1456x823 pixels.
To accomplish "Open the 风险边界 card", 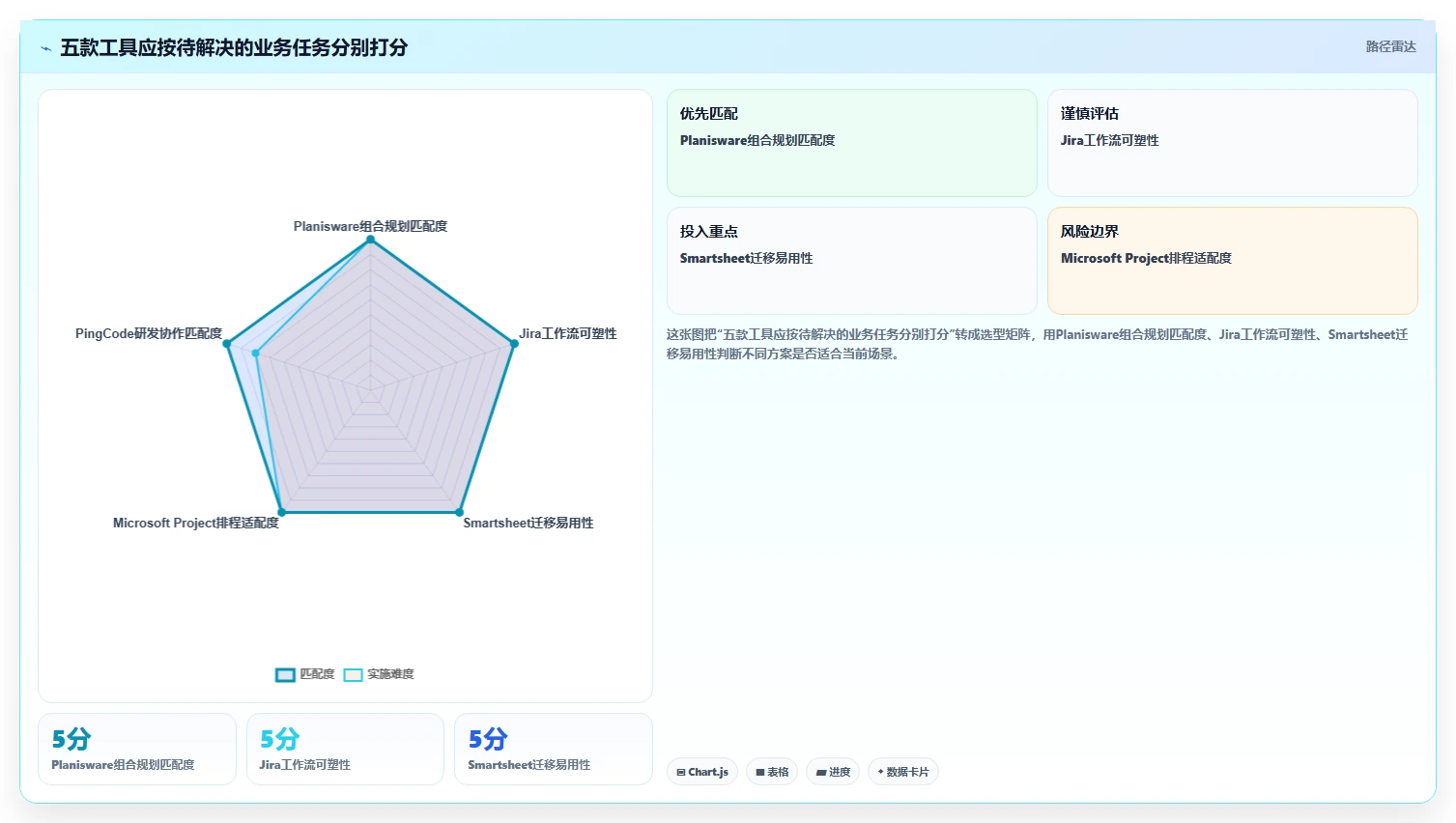I will coord(1232,261).
